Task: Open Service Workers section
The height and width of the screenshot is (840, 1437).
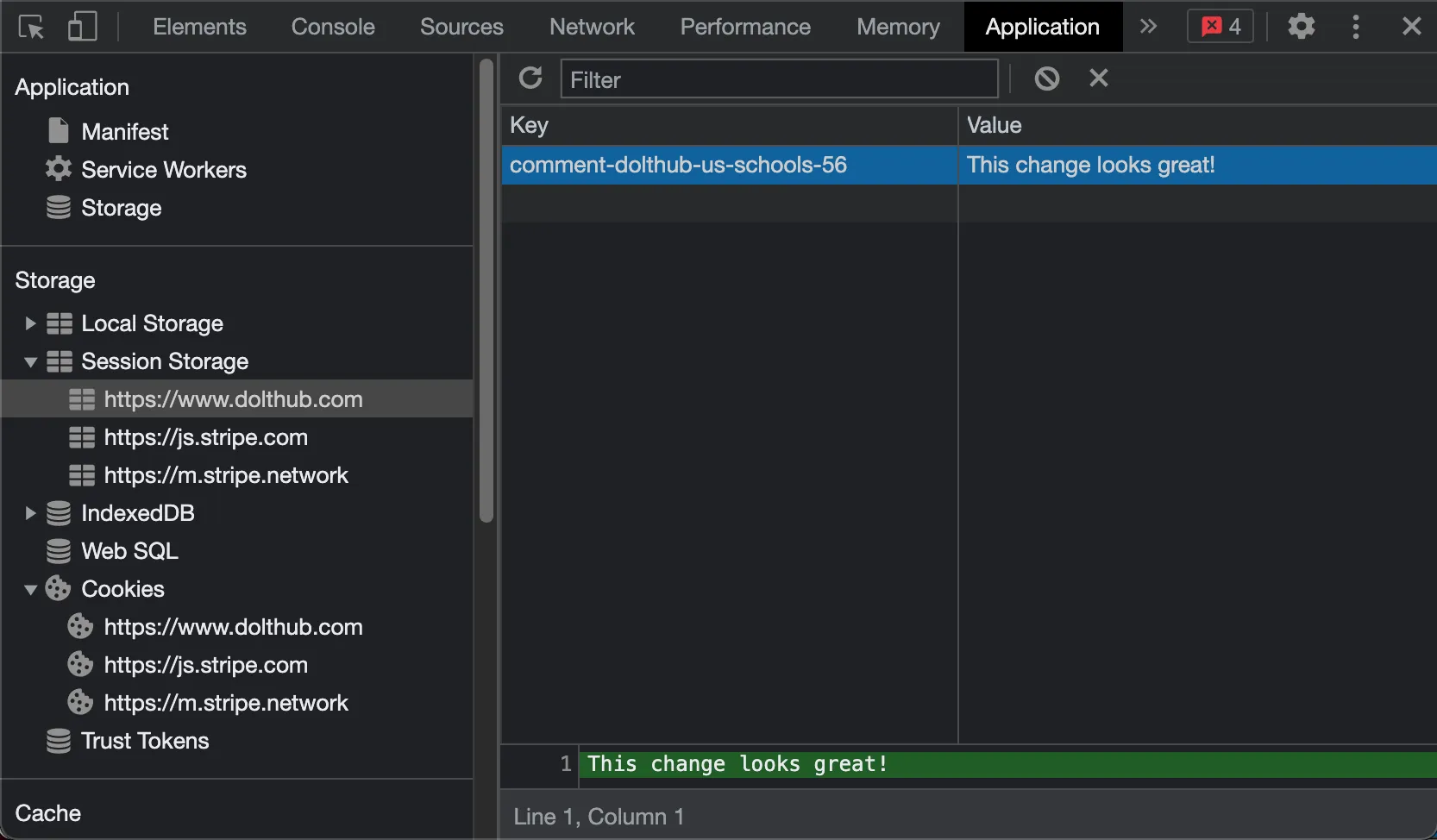Action: tap(163, 170)
